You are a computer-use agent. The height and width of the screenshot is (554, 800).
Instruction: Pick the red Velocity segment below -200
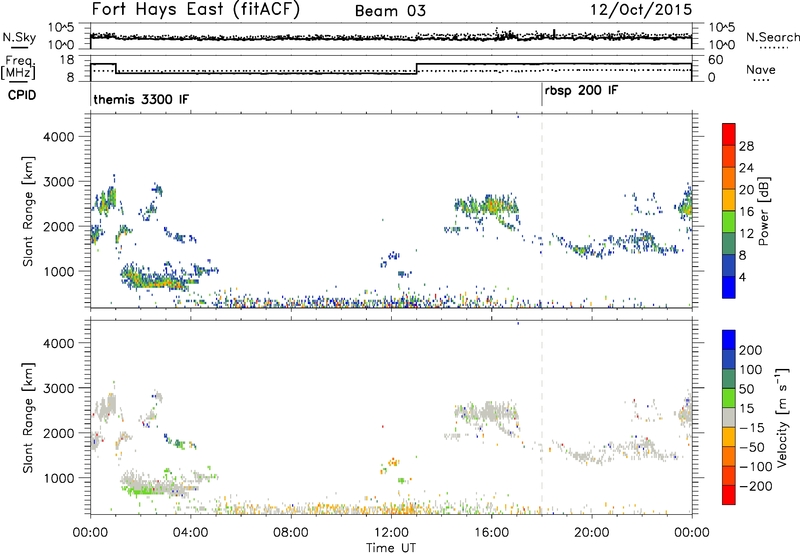(729, 495)
